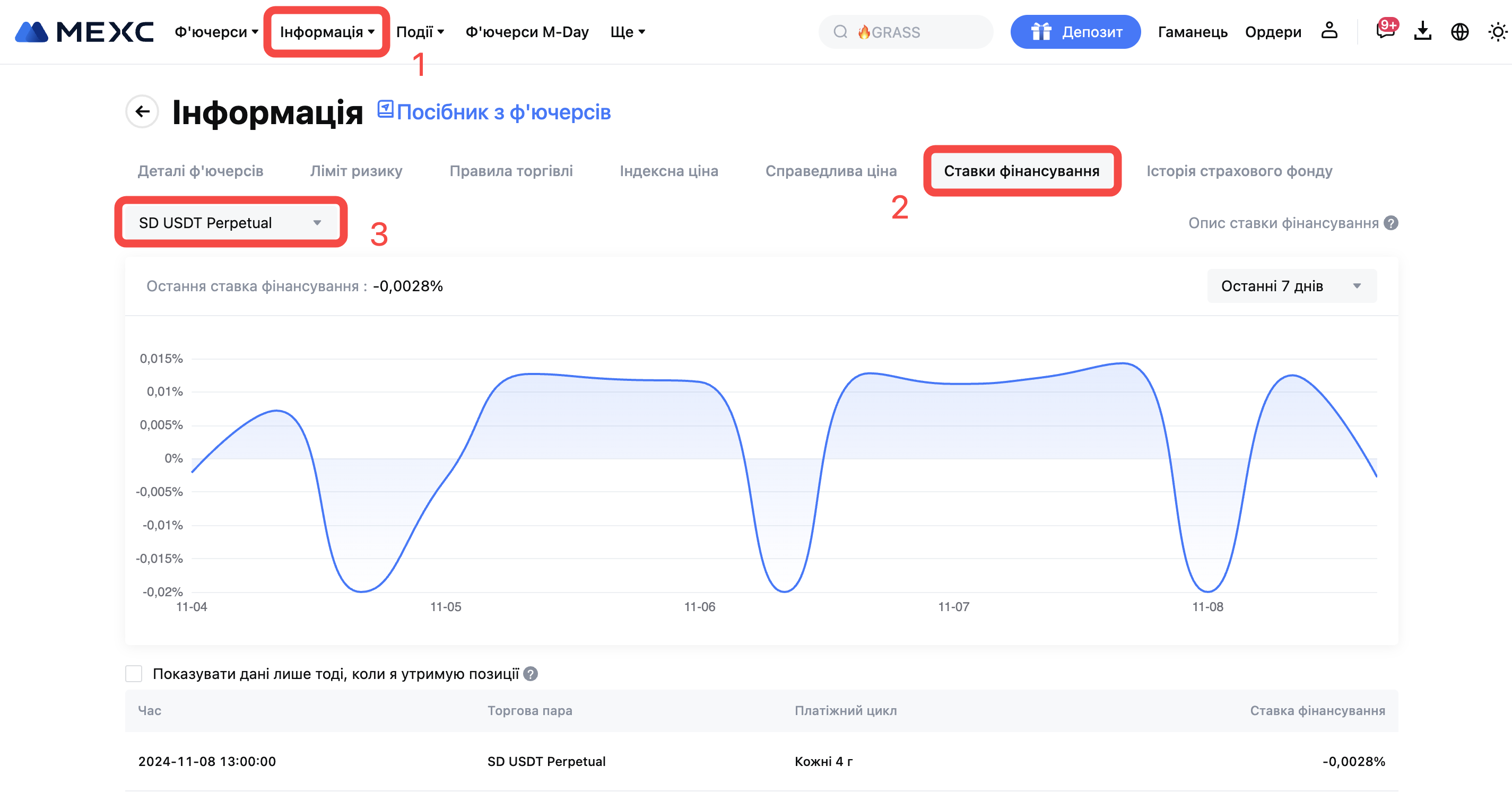This screenshot has width=1512, height=801.
Task: Open the language globe icon
Action: click(x=1459, y=32)
